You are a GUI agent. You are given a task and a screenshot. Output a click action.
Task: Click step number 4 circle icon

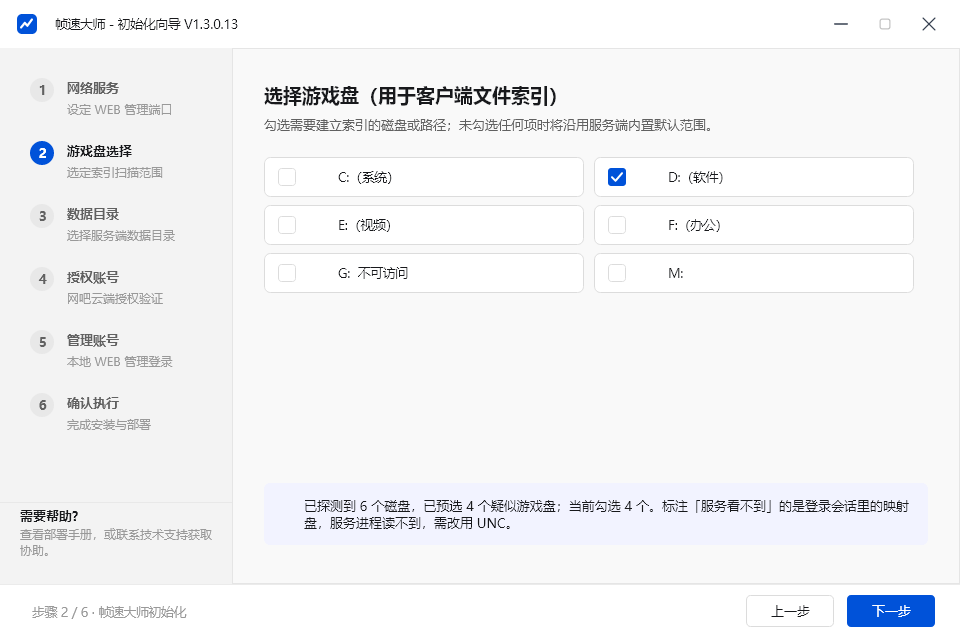click(x=42, y=279)
